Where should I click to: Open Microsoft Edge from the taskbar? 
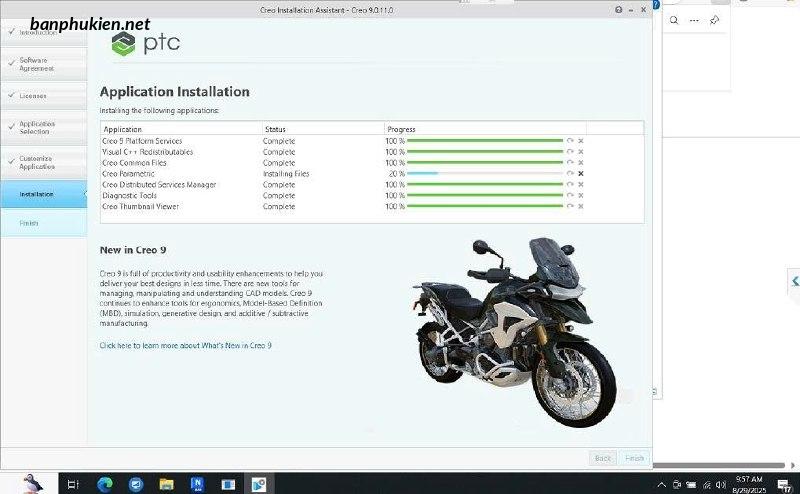tap(106, 484)
